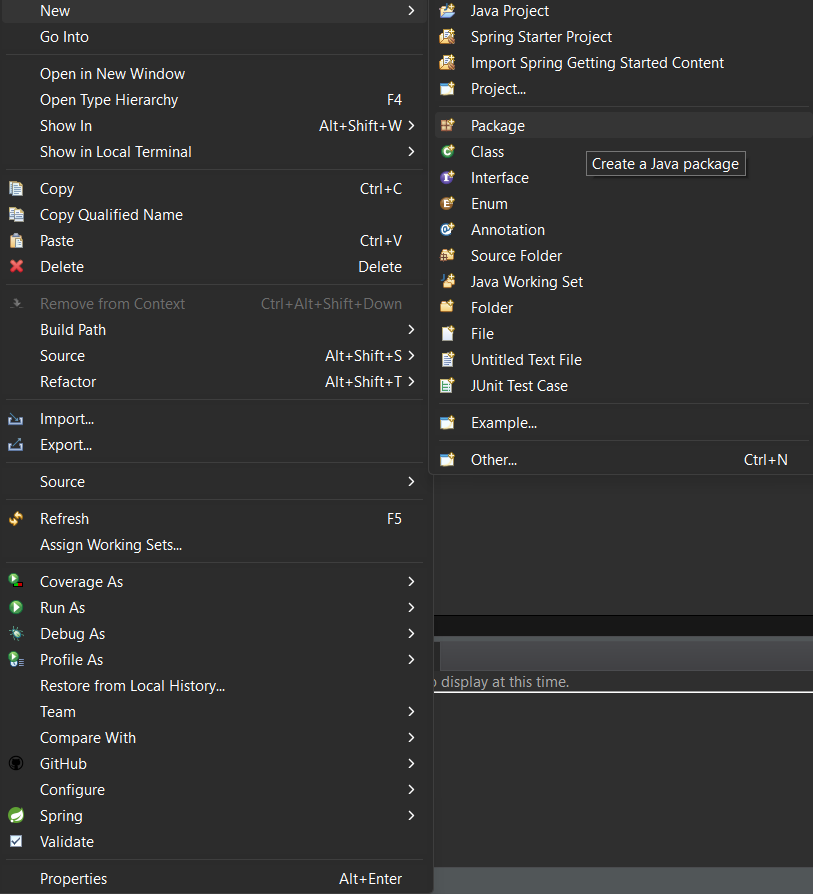
Task: Select the green Class icon
Action: click(449, 151)
